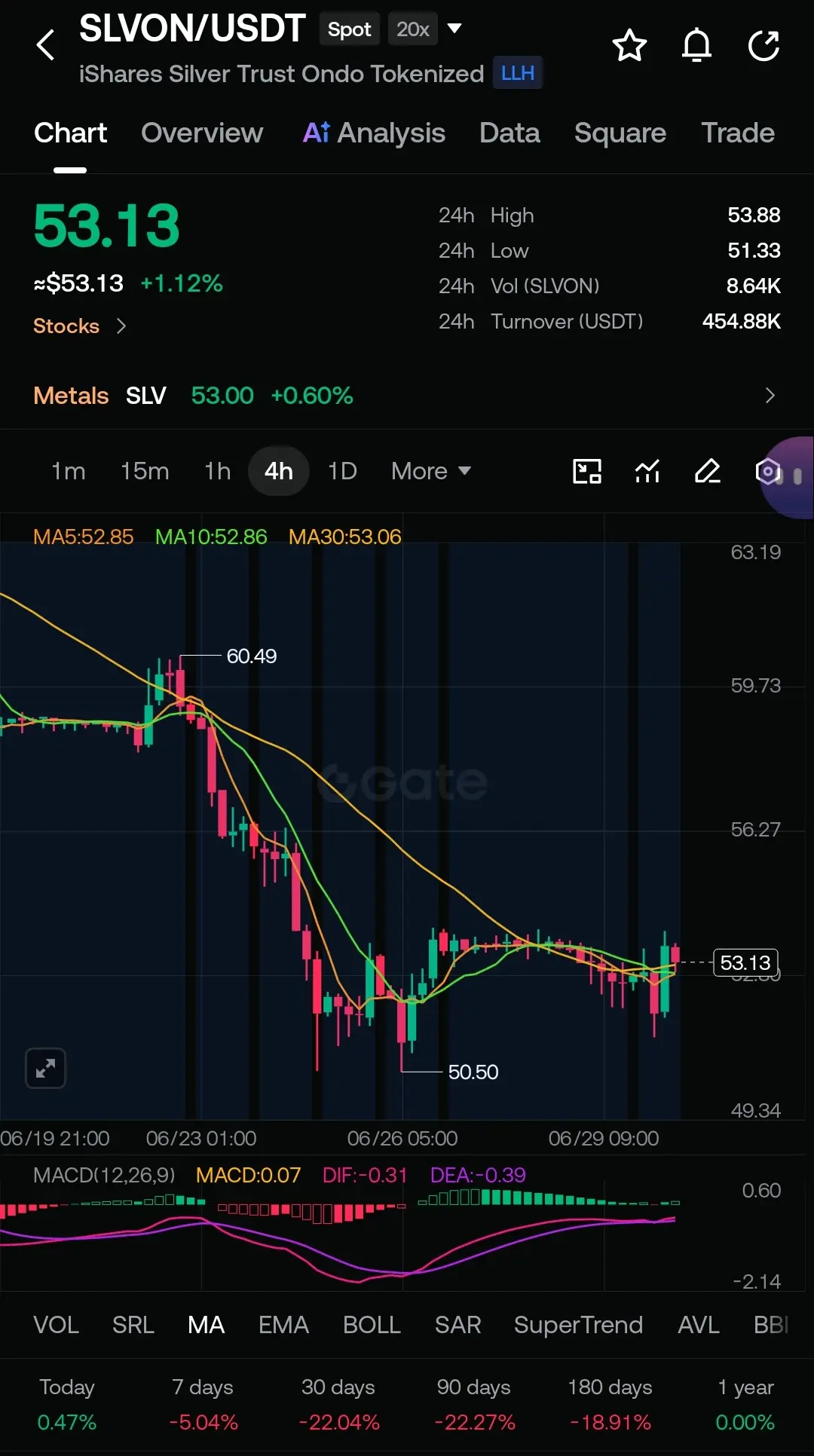Select the 1h timeframe
The width and height of the screenshot is (814, 1456).
tap(217, 471)
